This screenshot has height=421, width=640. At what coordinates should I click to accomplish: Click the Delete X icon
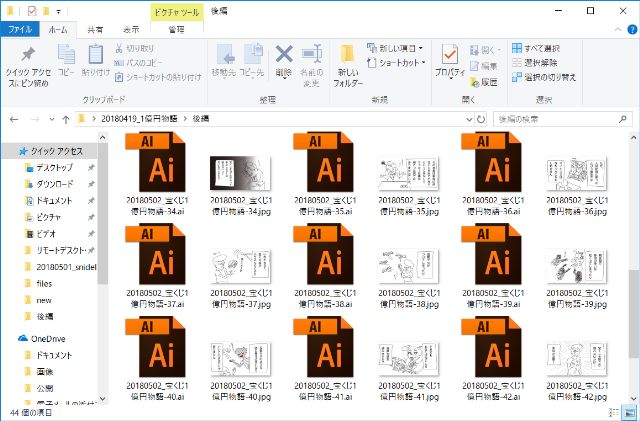tap(284, 56)
